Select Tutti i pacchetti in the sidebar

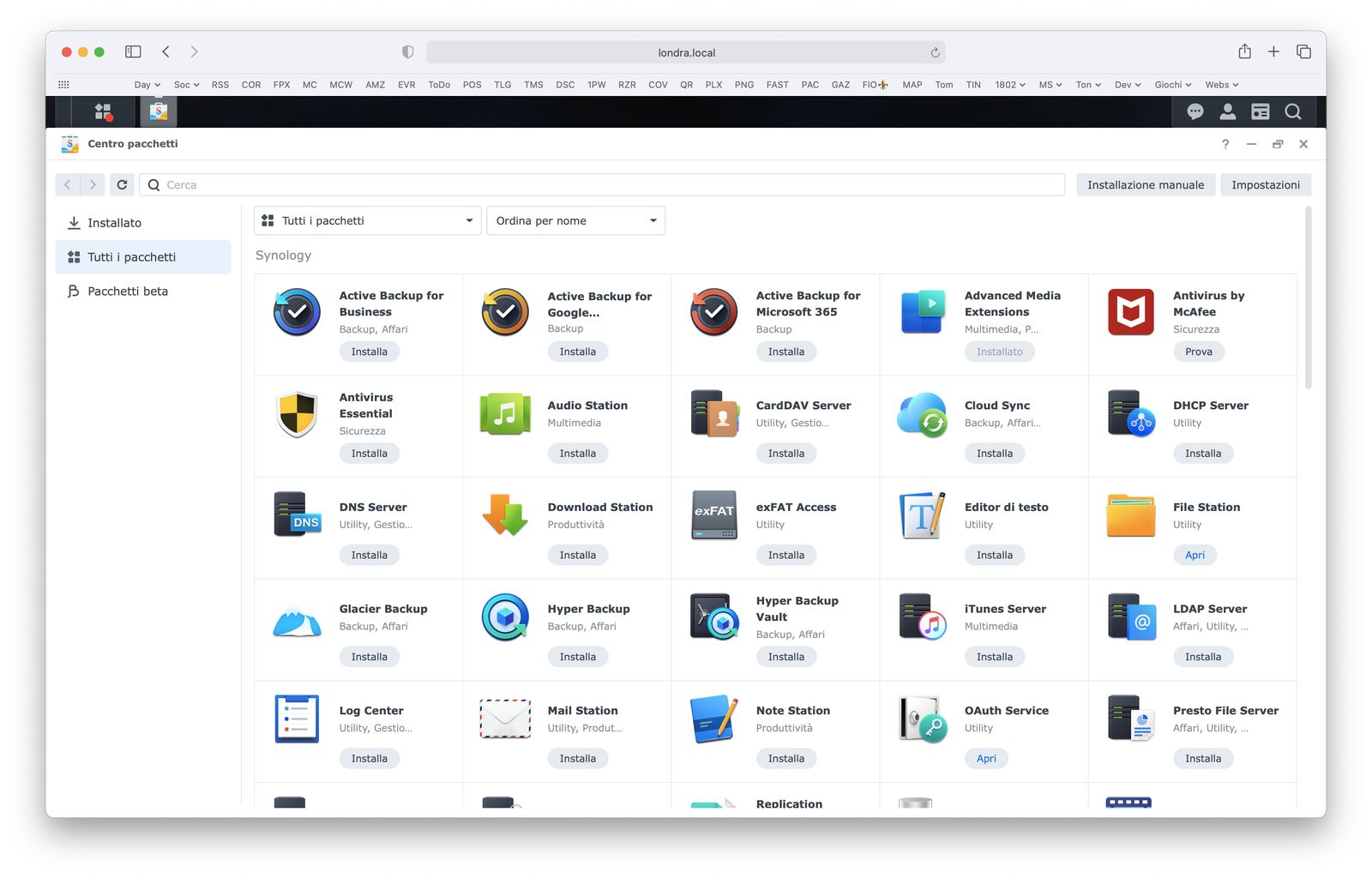(x=143, y=257)
